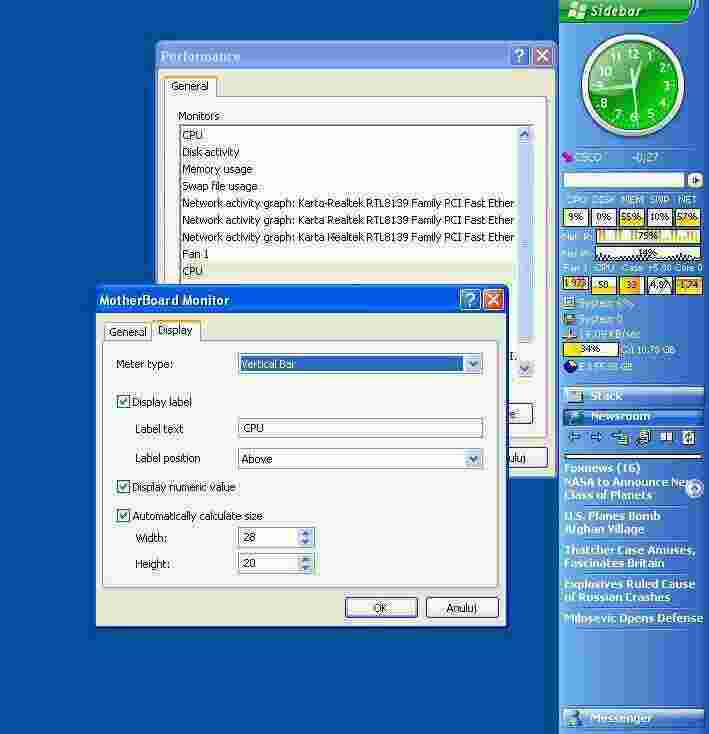The height and width of the screenshot is (734, 709).
Task: Switch to the General tab in MotherBoard Monitor
Action: coord(127,331)
